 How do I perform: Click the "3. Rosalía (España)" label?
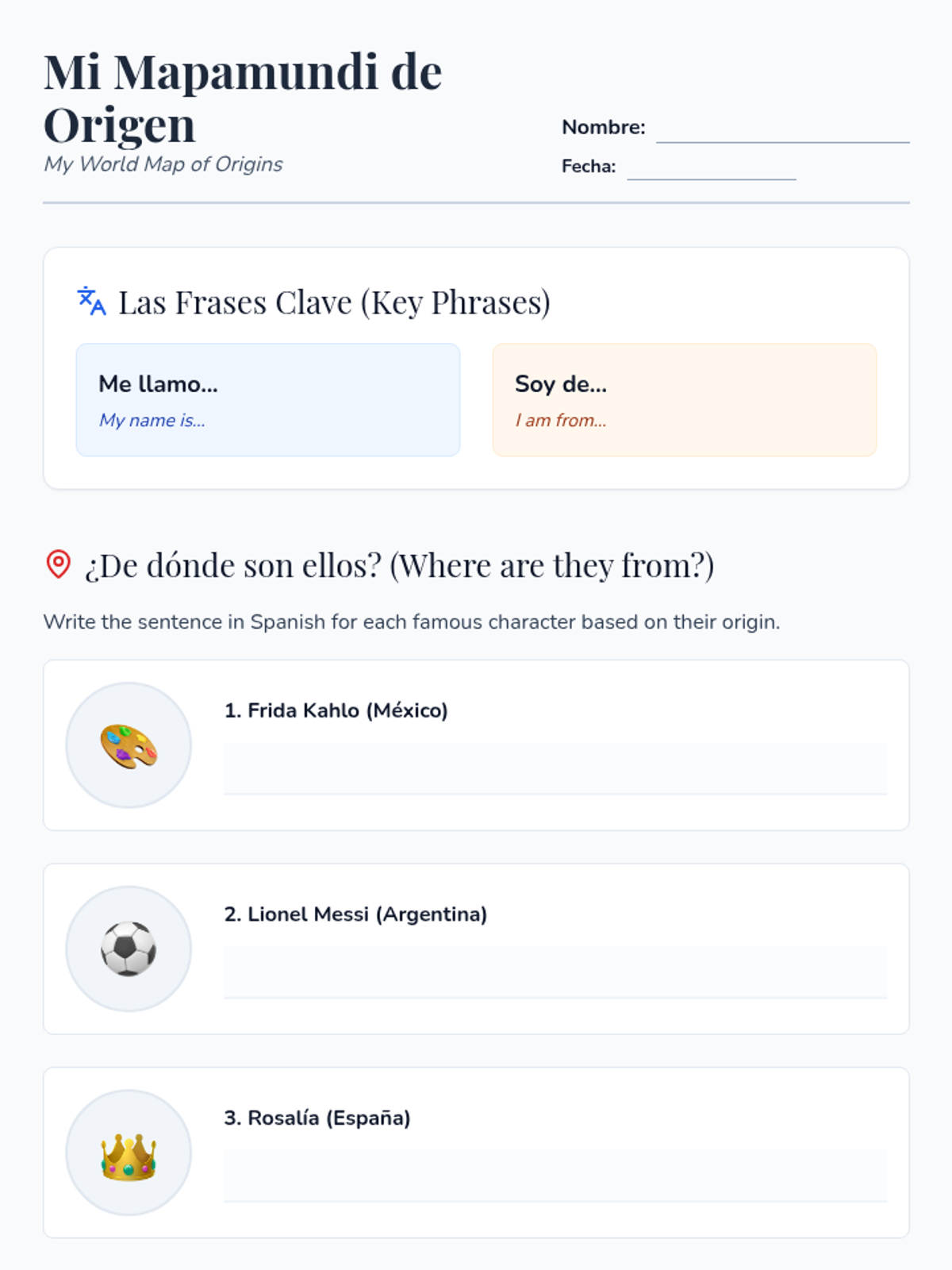317,1118
